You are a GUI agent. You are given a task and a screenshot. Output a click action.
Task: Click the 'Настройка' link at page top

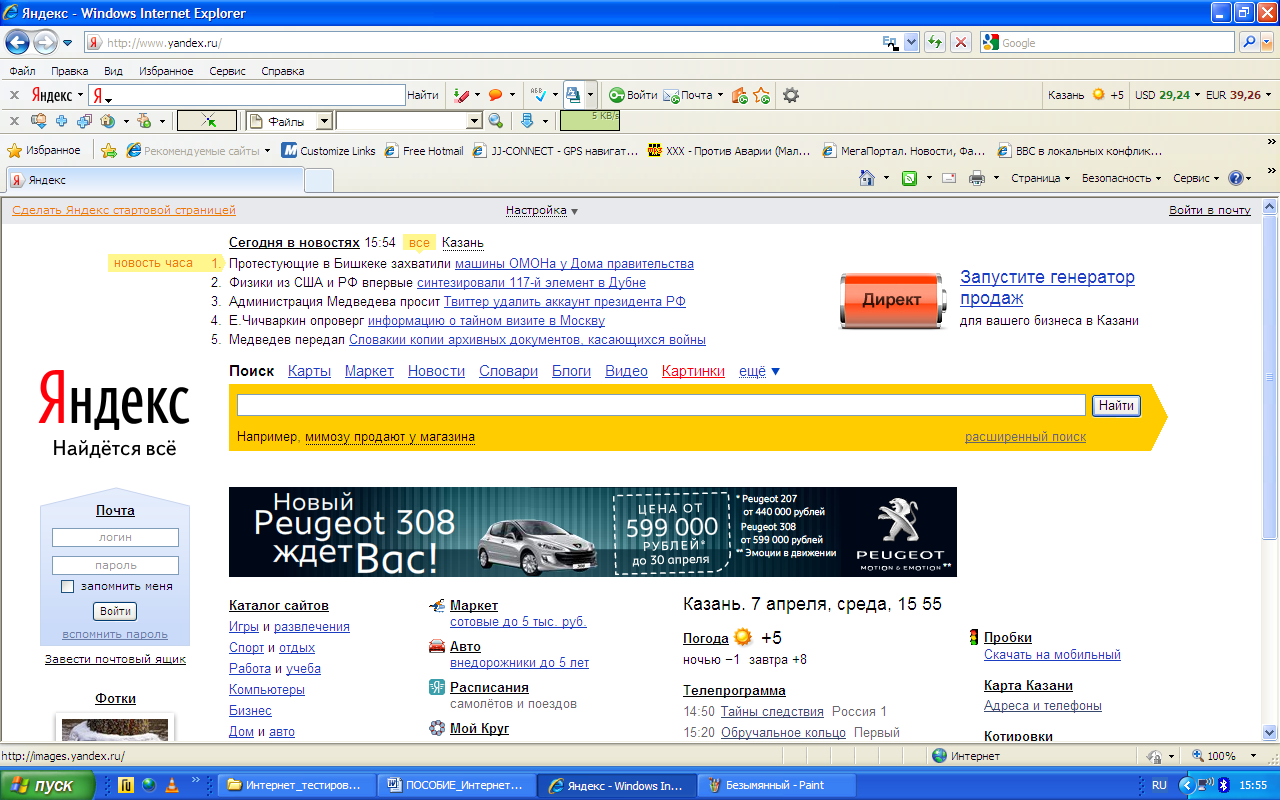pos(536,210)
